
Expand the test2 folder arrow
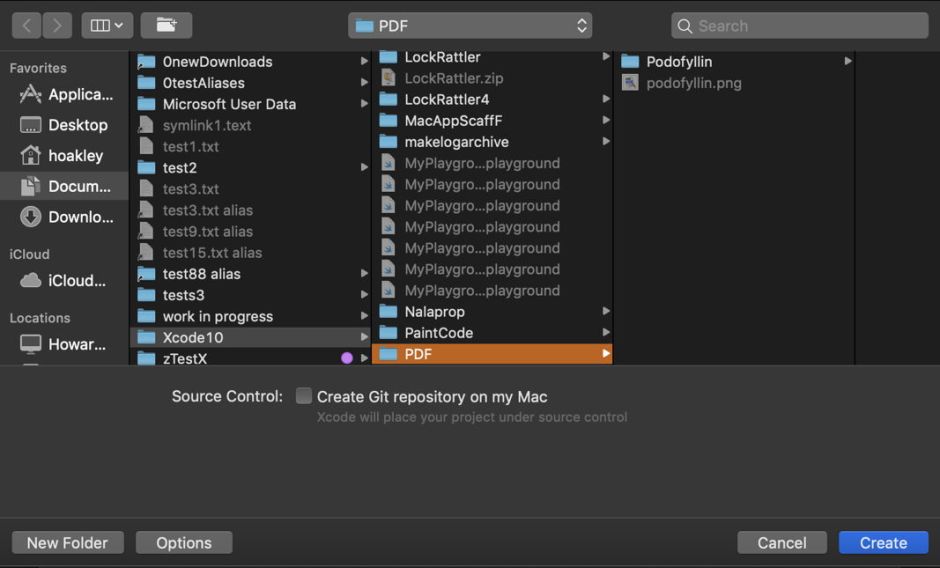[x=364, y=167]
